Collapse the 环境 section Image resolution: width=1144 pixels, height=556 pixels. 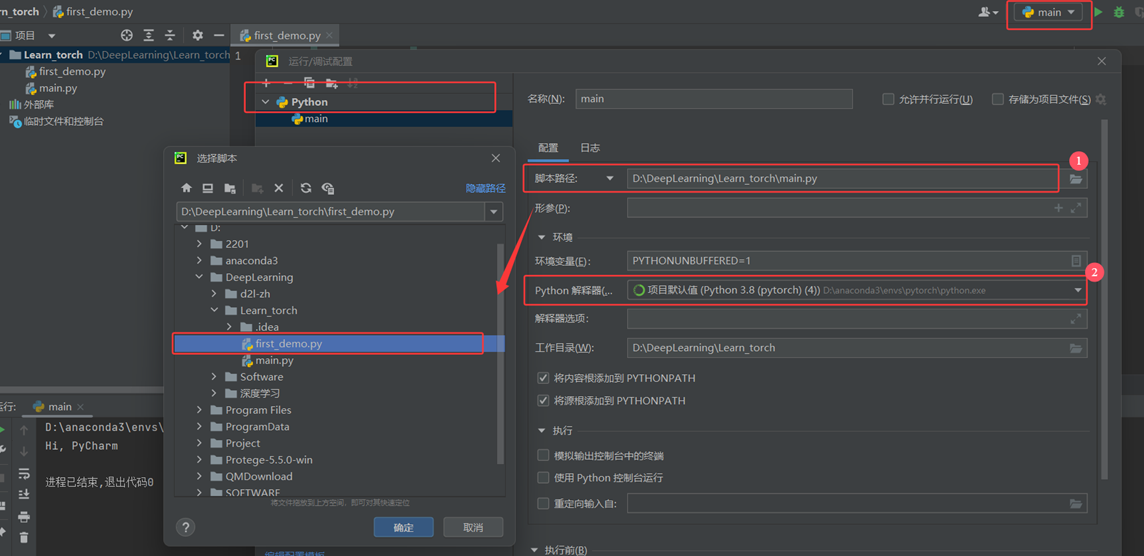(541, 237)
